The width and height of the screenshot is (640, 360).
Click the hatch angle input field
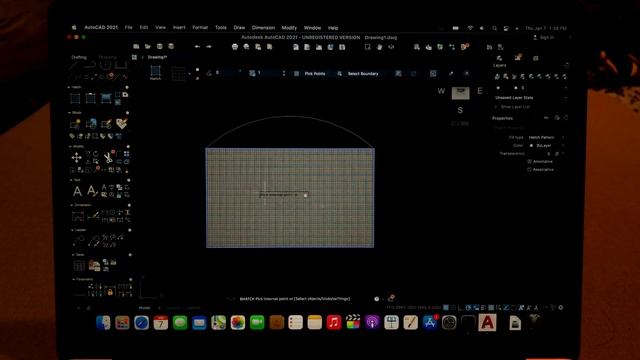(x=227, y=73)
